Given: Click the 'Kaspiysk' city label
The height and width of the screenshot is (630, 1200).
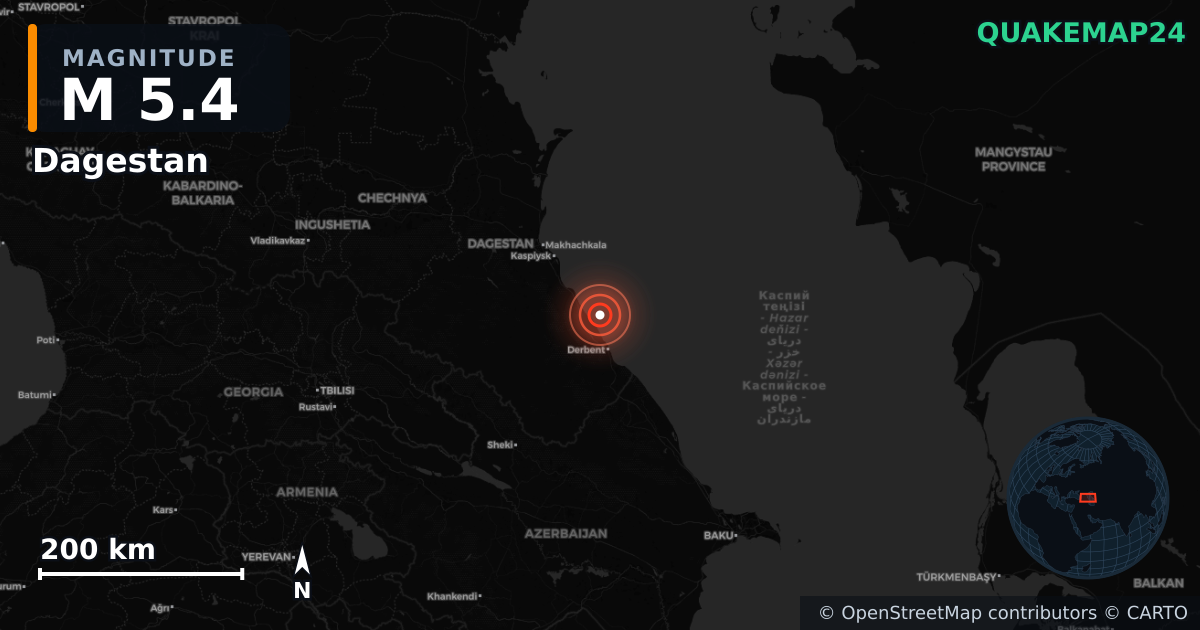Looking at the screenshot, I should tap(533, 256).
